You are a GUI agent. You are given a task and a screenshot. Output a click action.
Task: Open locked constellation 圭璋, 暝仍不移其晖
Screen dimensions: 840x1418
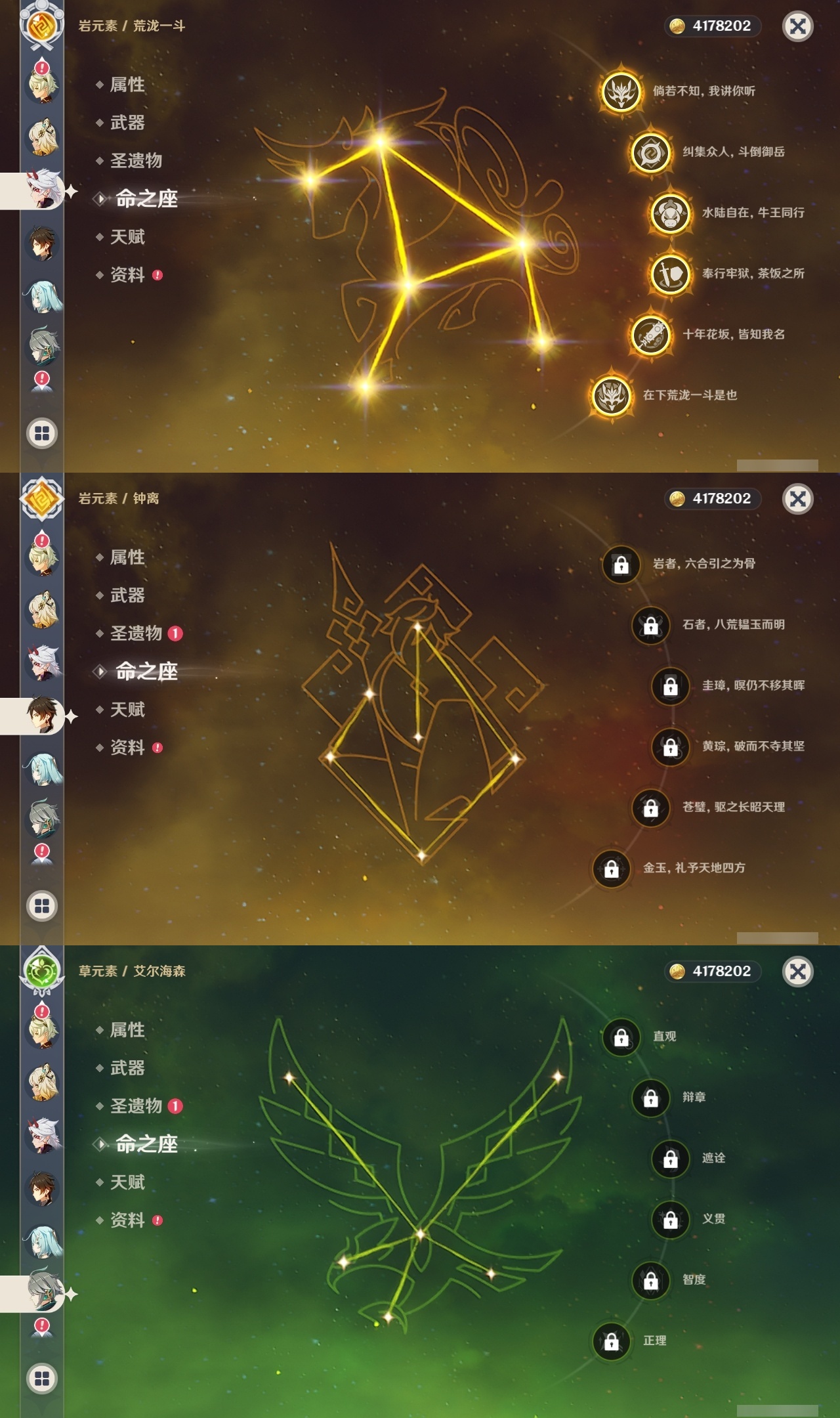670,686
